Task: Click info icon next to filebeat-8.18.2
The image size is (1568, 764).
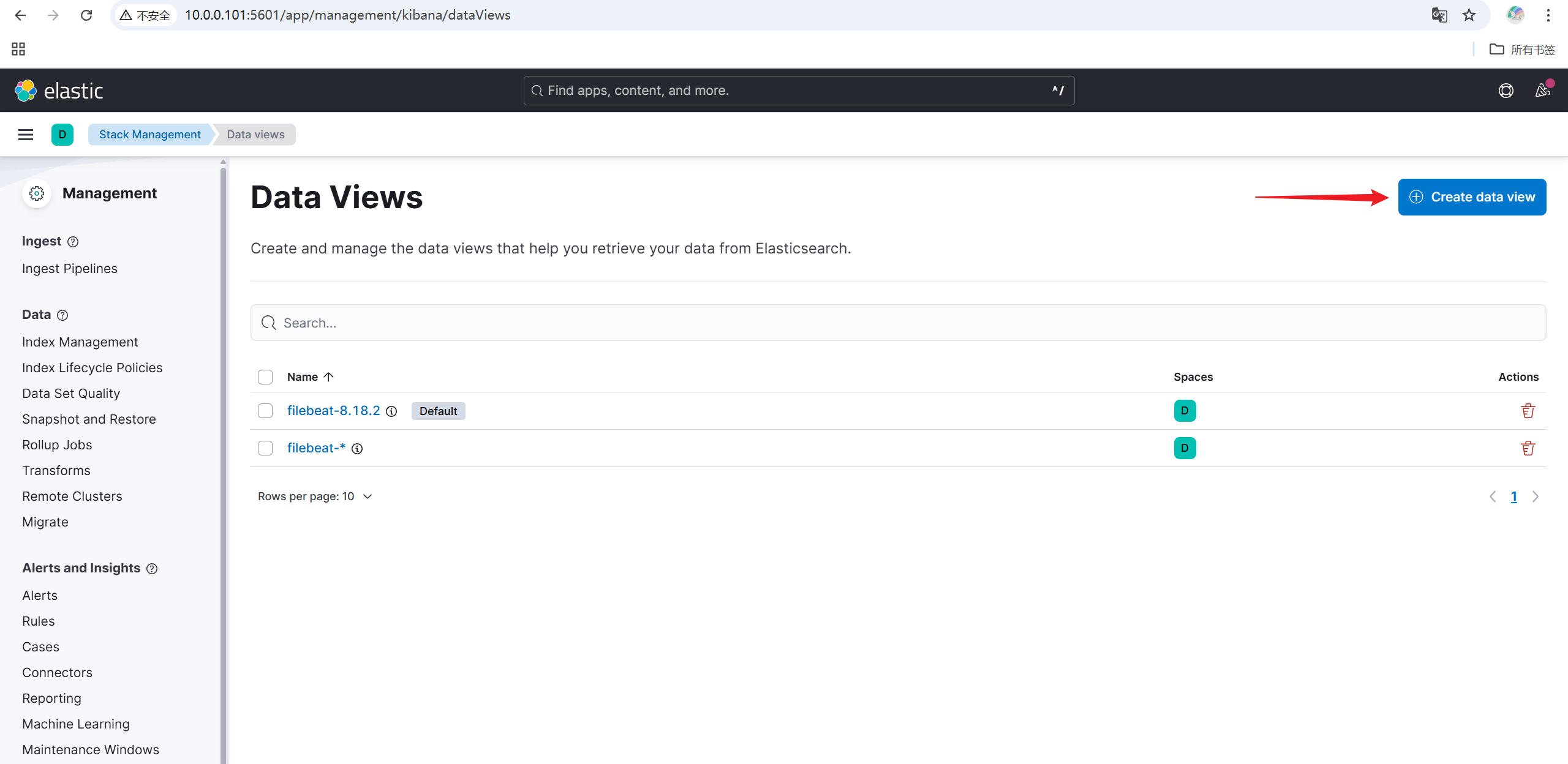Action: click(391, 411)
